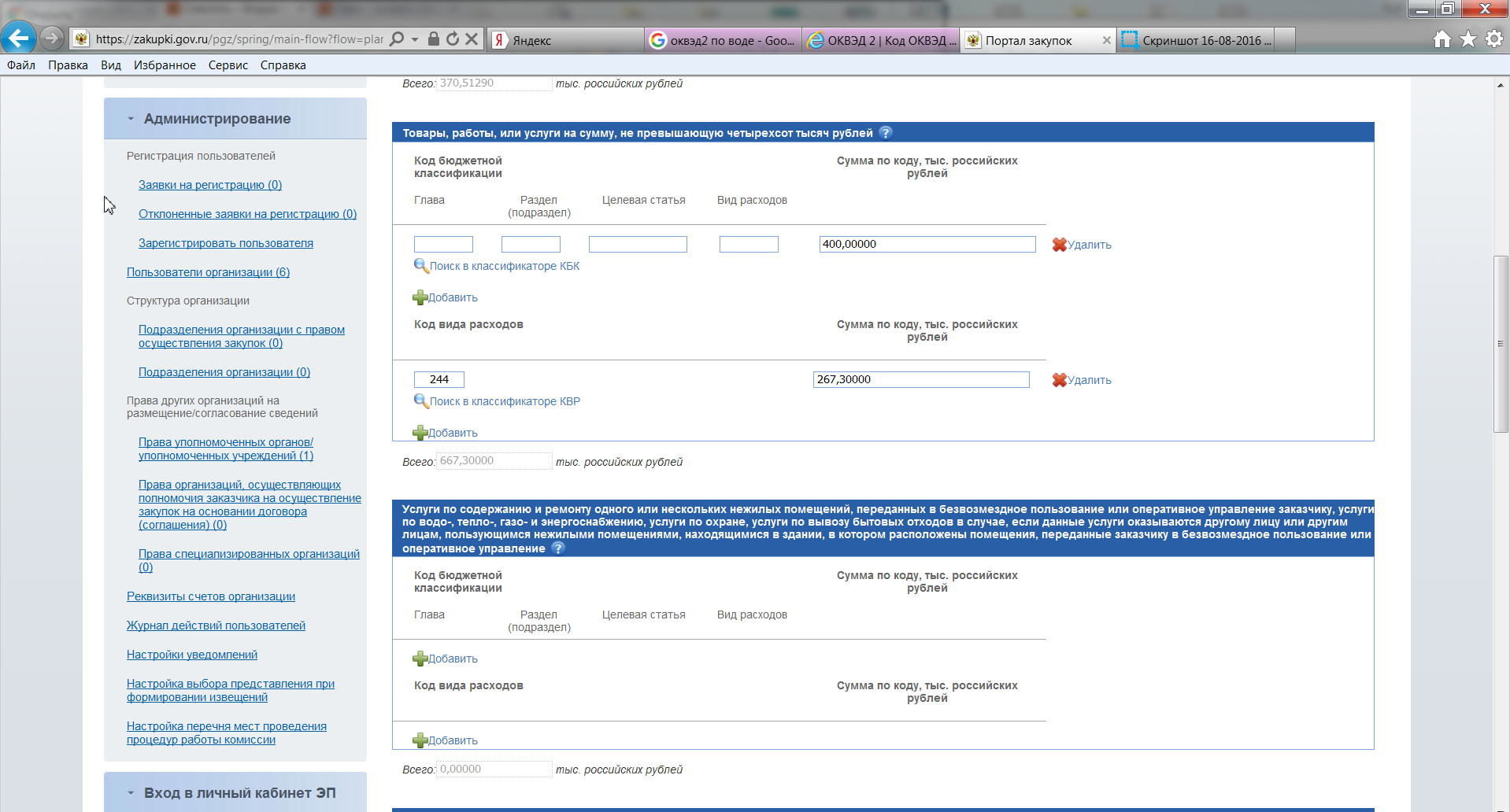Open the address bar autocomplete dropdown arrow
The width and height of the screenshot is (1510, 812).
coord(415,39)
